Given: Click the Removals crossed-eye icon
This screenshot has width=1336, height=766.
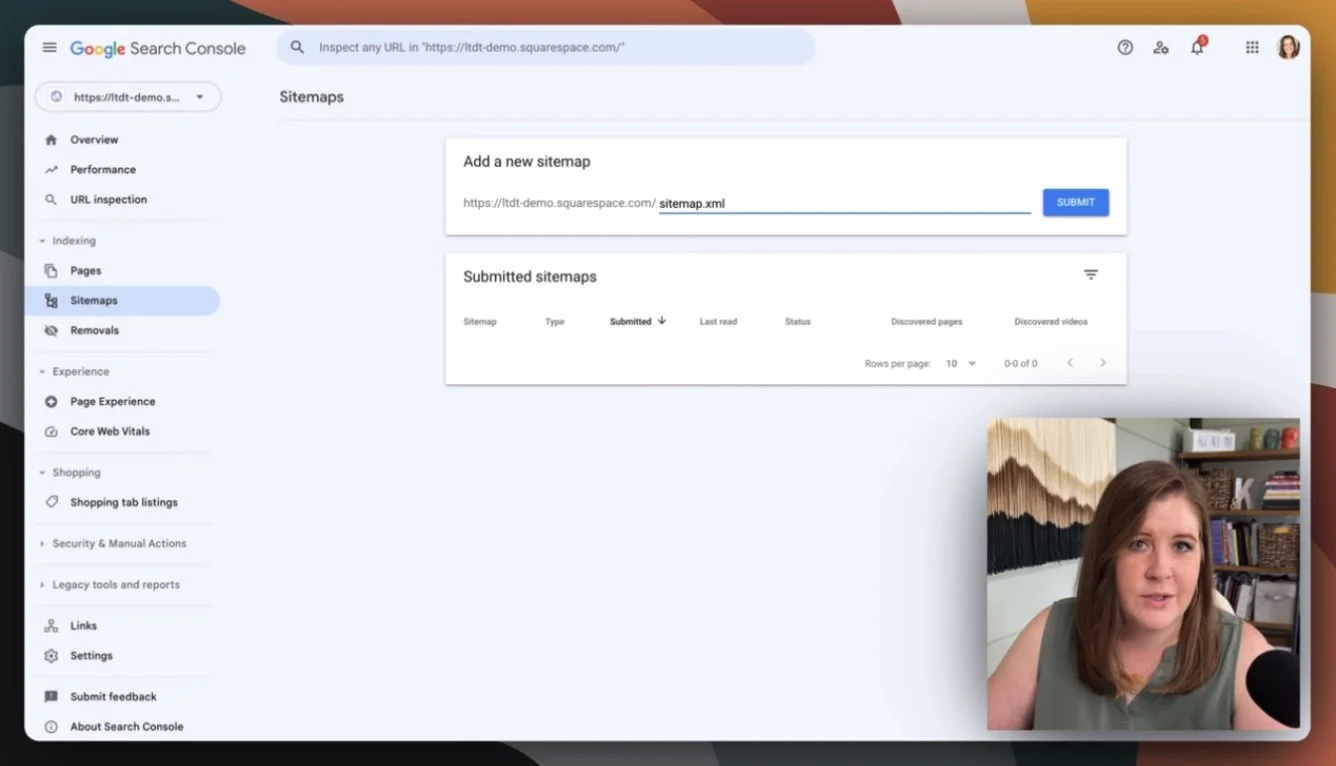Looking at the screenshot, I should click(51, 331).
